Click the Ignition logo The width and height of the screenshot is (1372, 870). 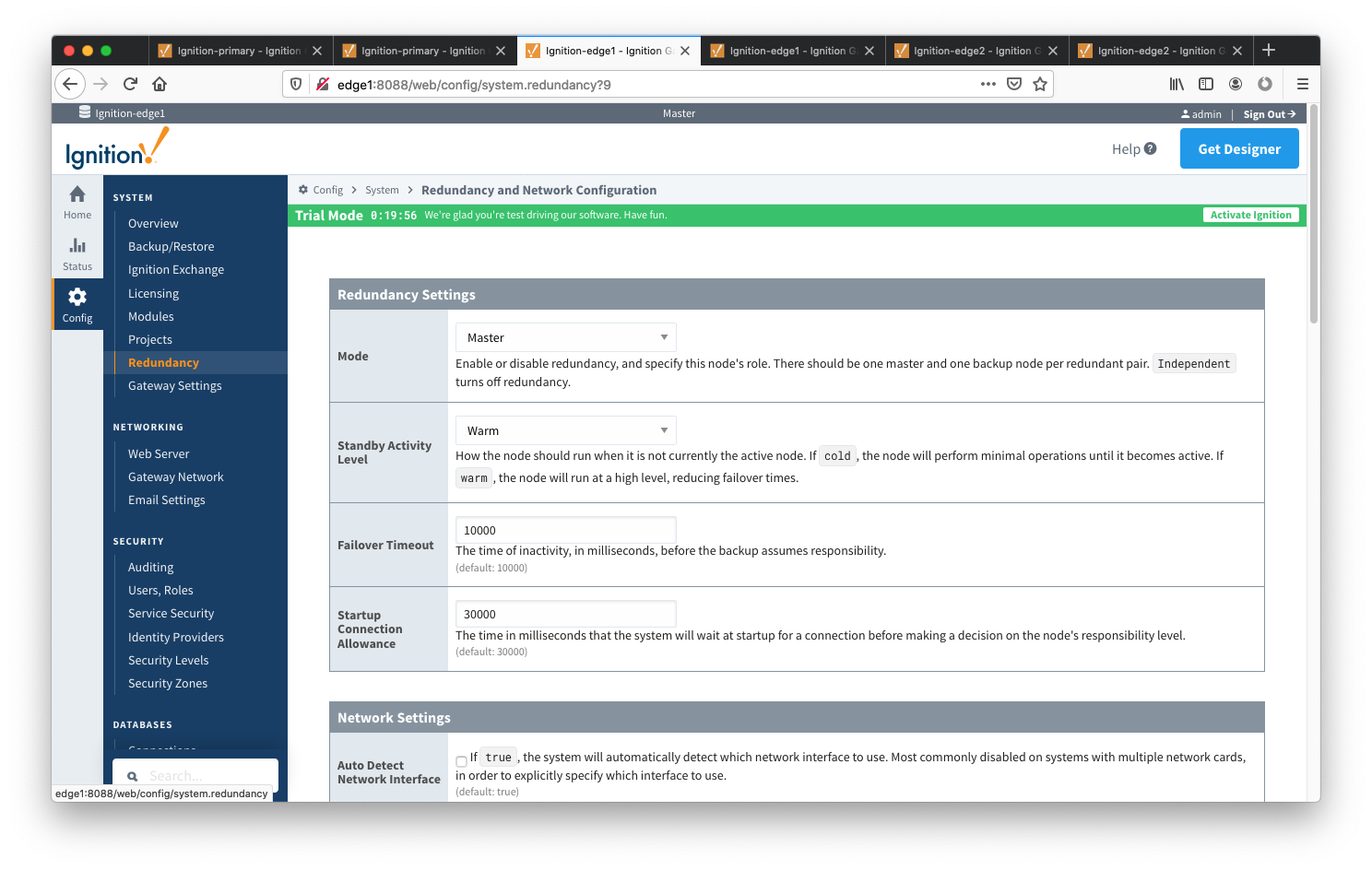coord(117,148)
